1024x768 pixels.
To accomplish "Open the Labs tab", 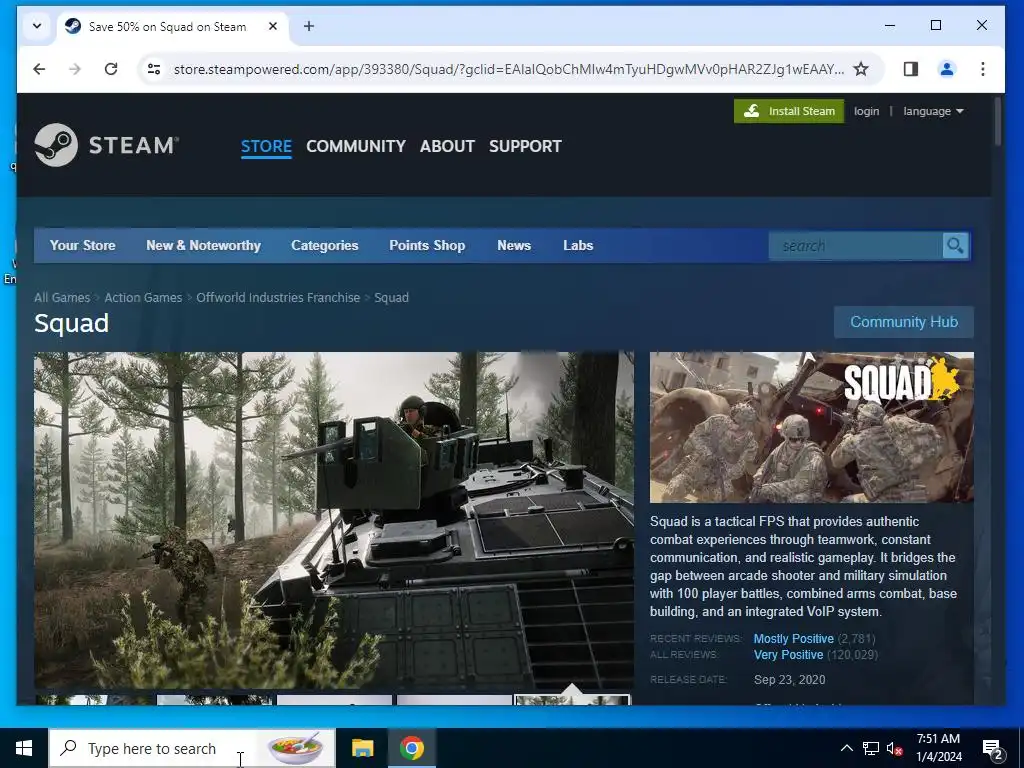I will click(578, 246).
